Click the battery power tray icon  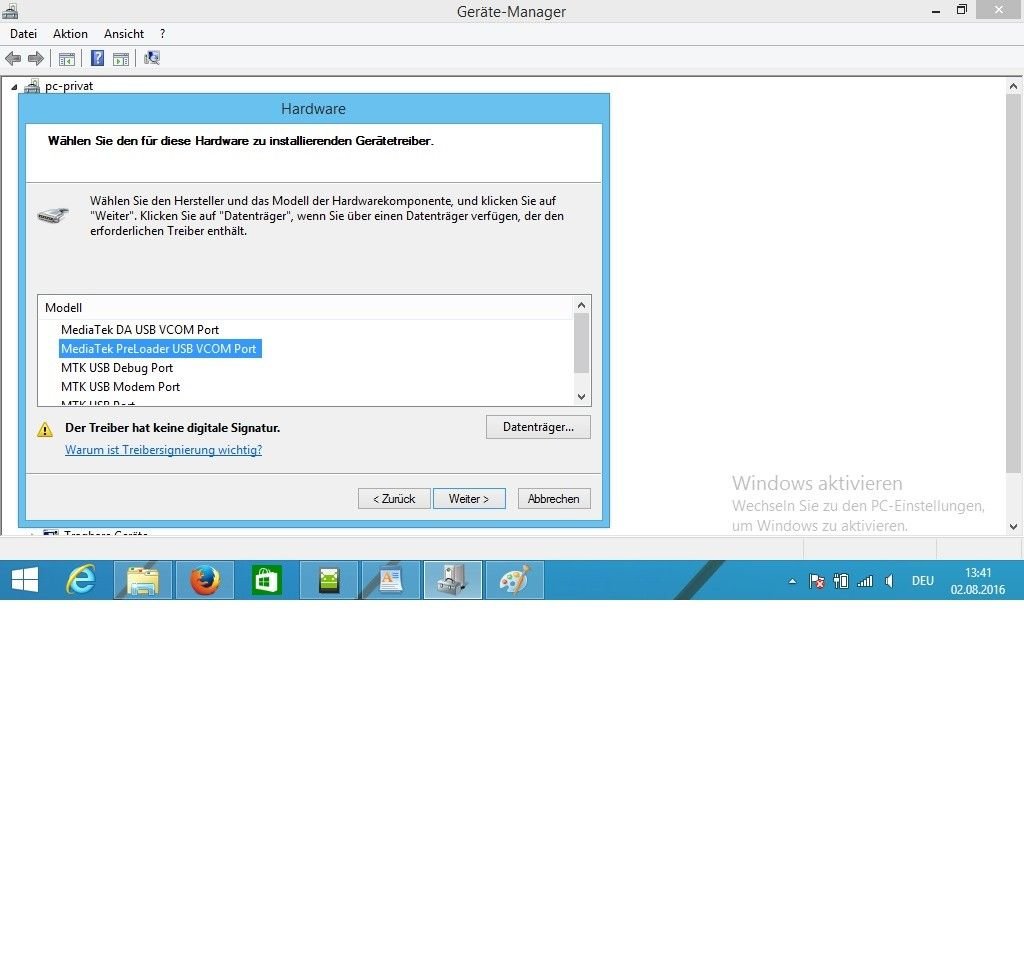tap(841, 581)
